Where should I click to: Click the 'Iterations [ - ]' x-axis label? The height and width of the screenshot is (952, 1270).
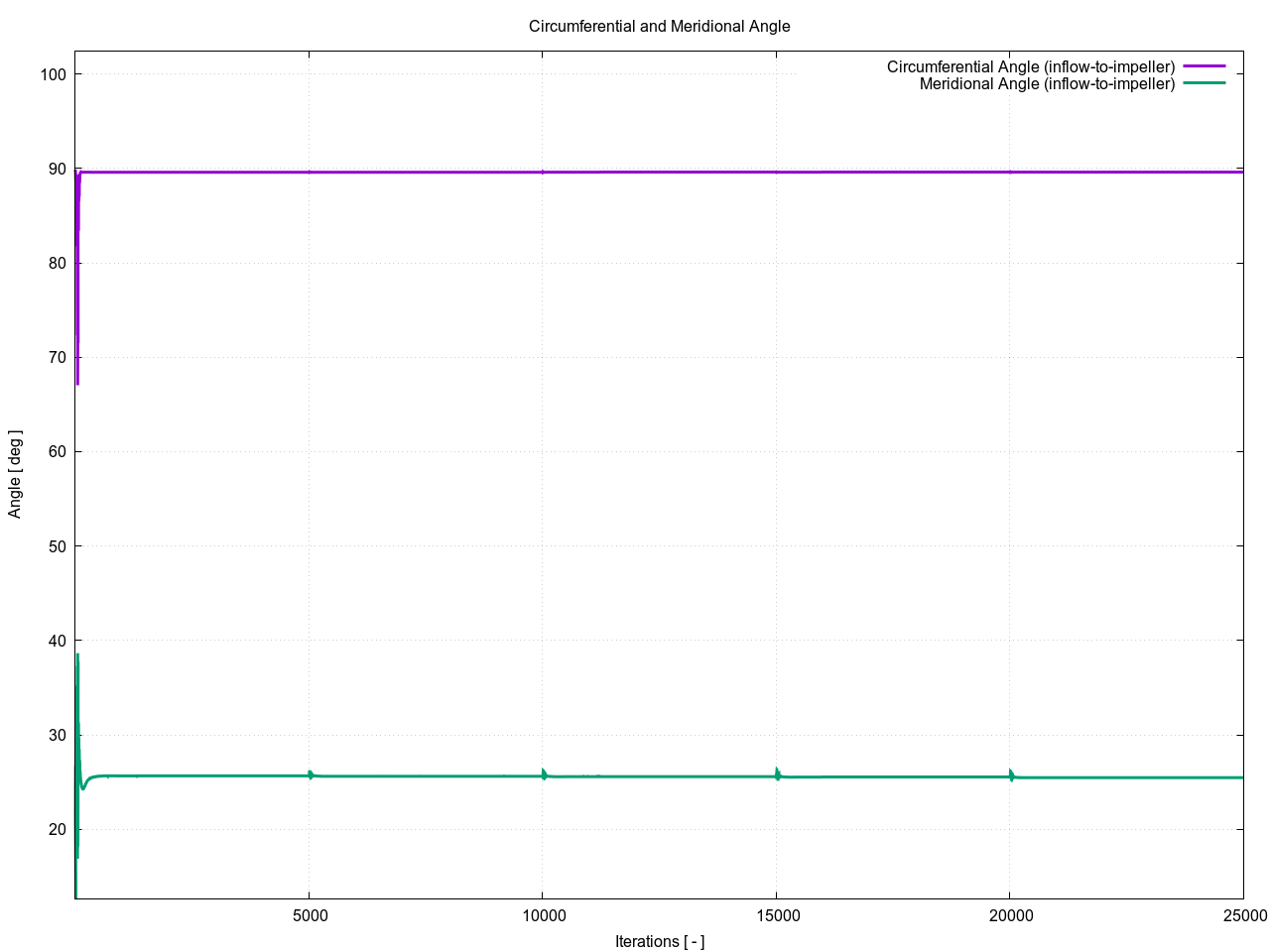[x=659, y=941]
